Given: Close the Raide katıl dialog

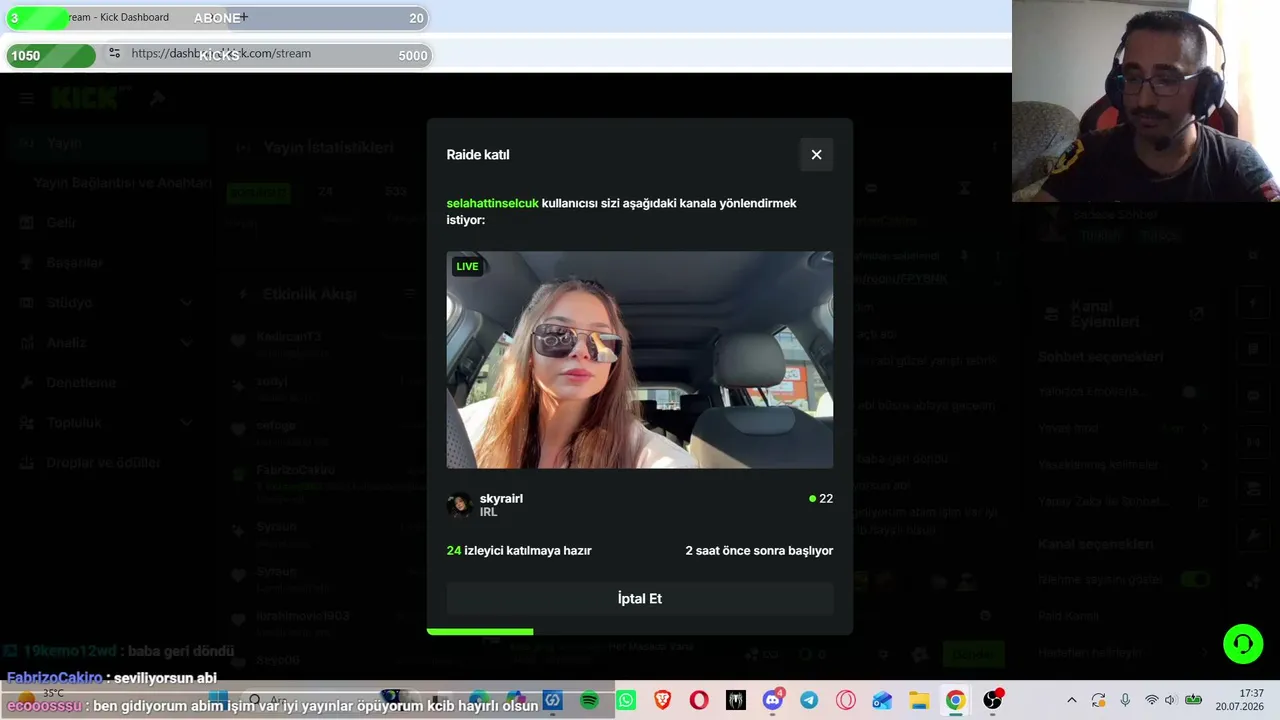Looking at the screenshot, I should coord(816,155).
